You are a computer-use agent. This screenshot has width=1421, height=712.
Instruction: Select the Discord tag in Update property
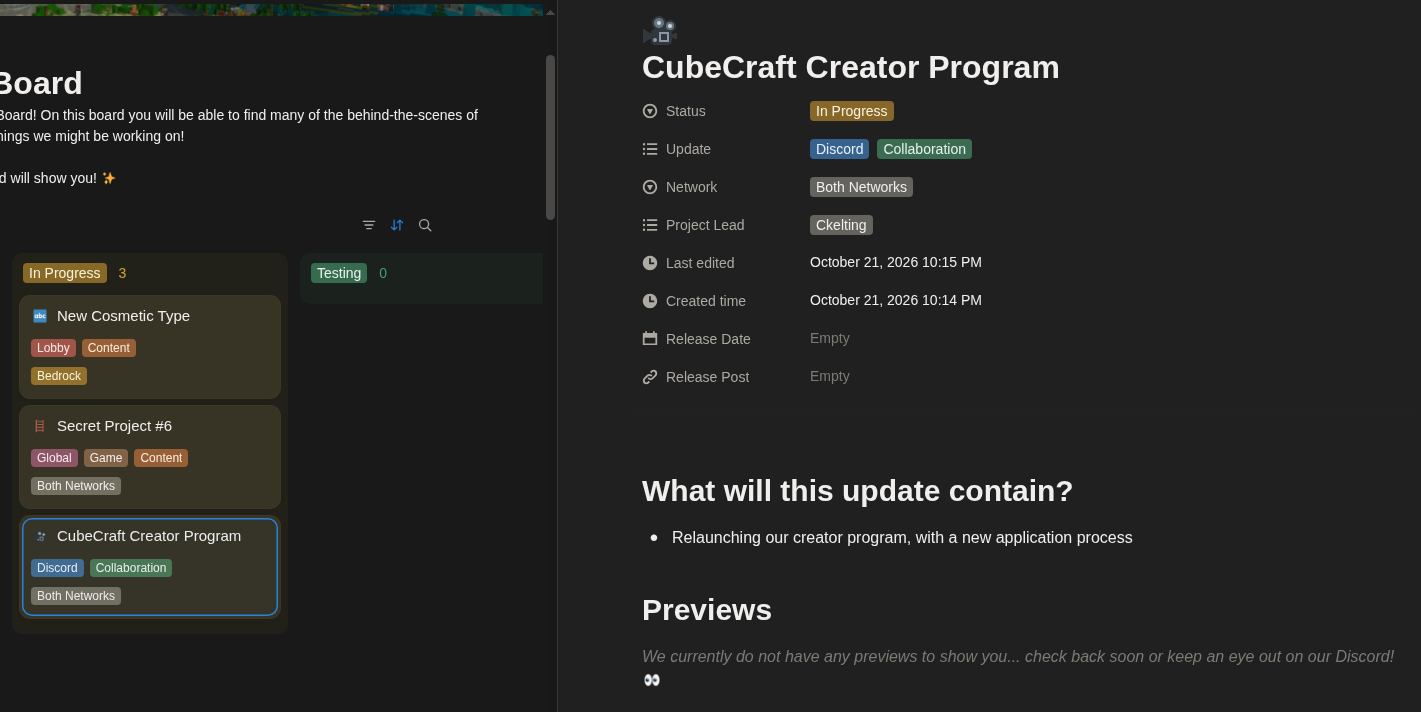tap(839, 149)
